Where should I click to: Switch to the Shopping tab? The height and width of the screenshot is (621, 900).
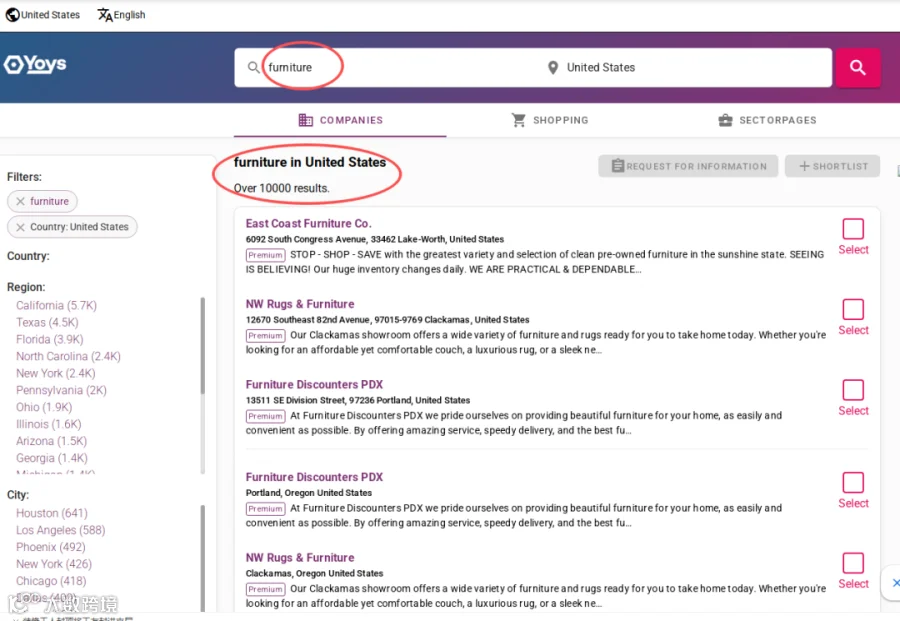pos(549,120)
